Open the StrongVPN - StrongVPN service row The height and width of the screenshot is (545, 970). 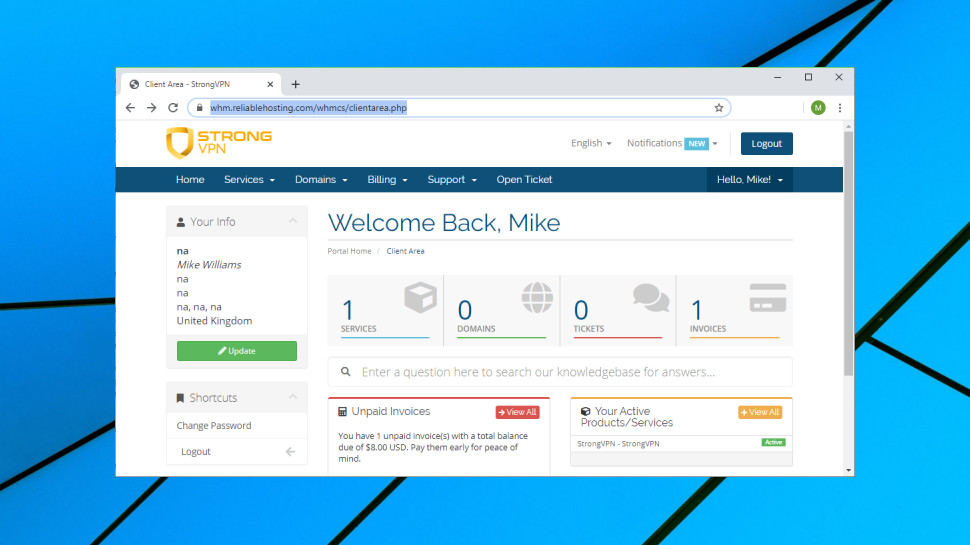[681, 444]
